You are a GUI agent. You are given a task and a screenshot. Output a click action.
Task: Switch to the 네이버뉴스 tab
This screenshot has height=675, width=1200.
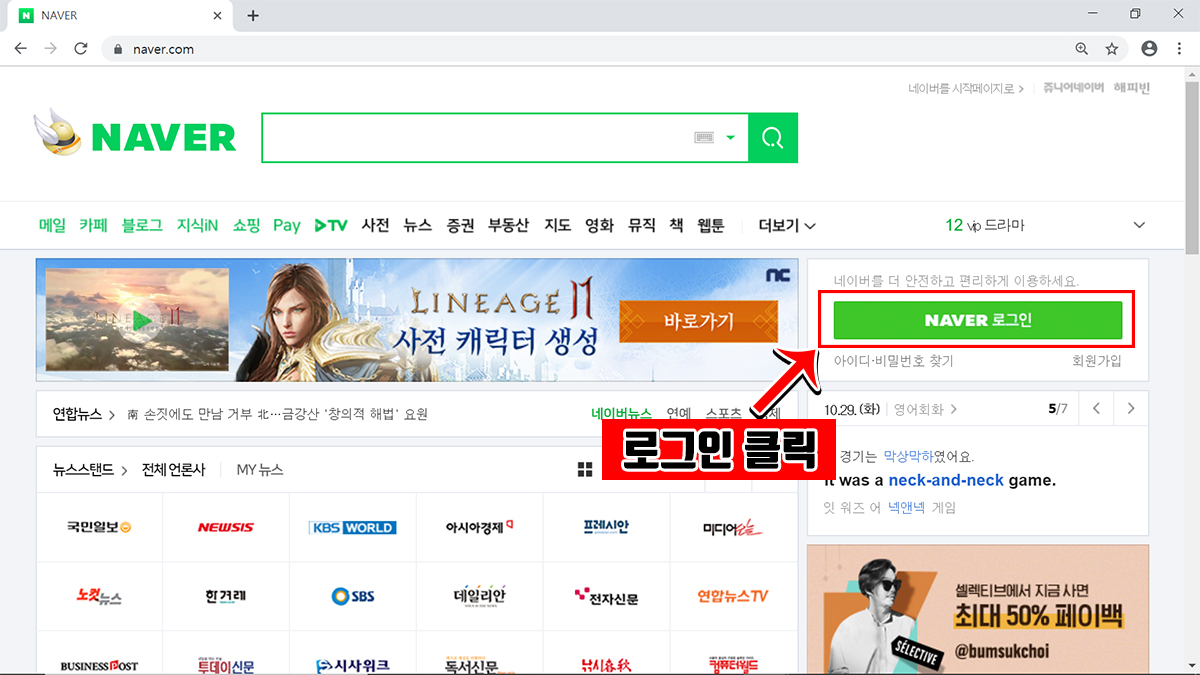(x=621, y=414)
